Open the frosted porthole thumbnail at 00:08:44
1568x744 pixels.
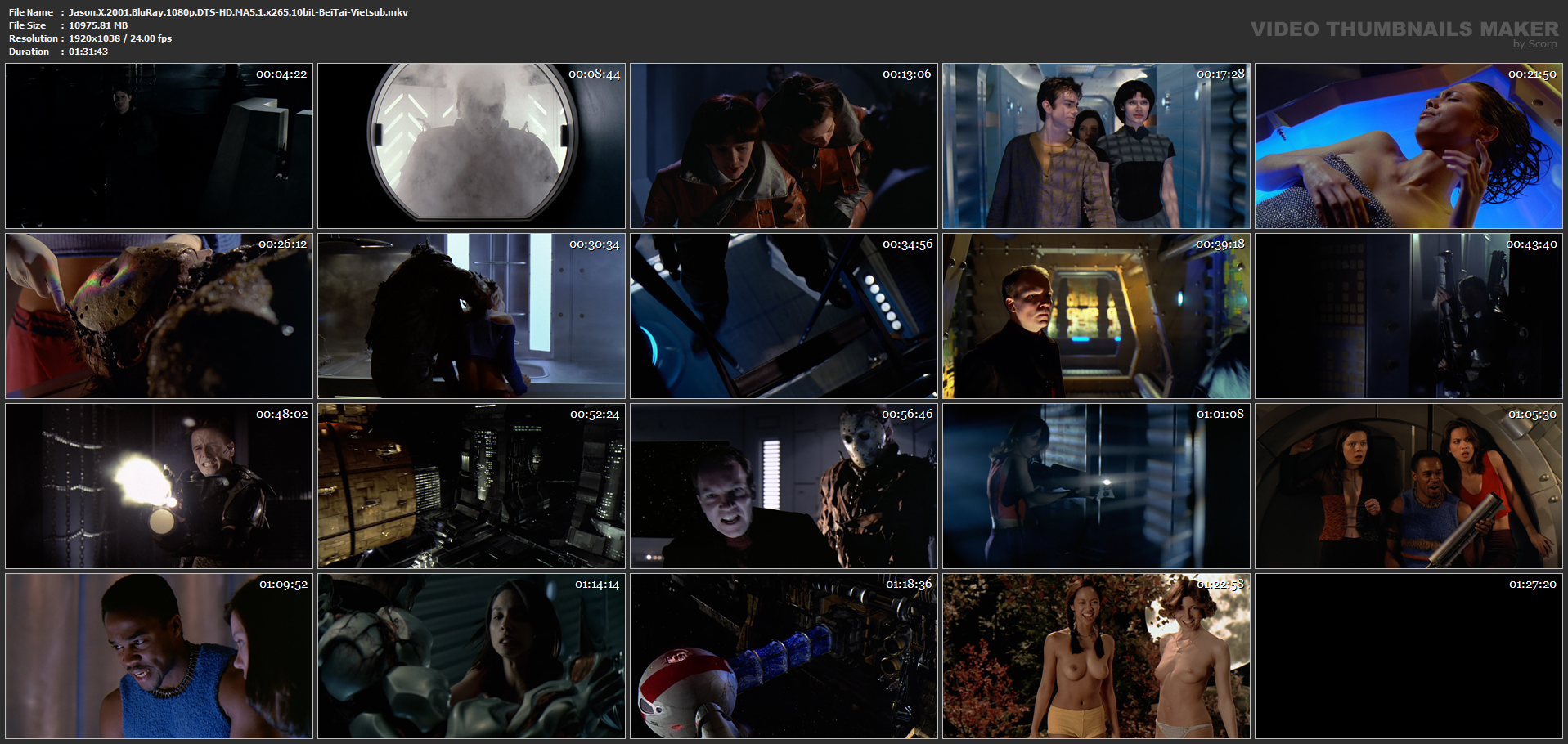471,146
